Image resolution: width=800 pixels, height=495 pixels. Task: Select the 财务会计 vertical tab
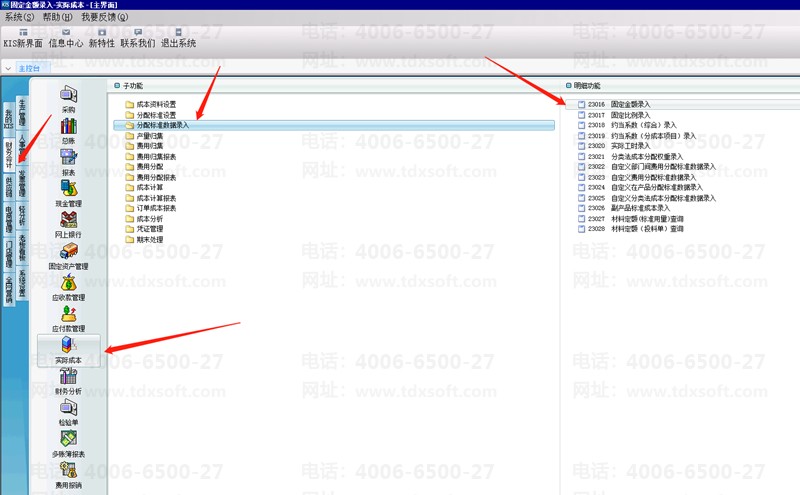click(x=9, y=155)
